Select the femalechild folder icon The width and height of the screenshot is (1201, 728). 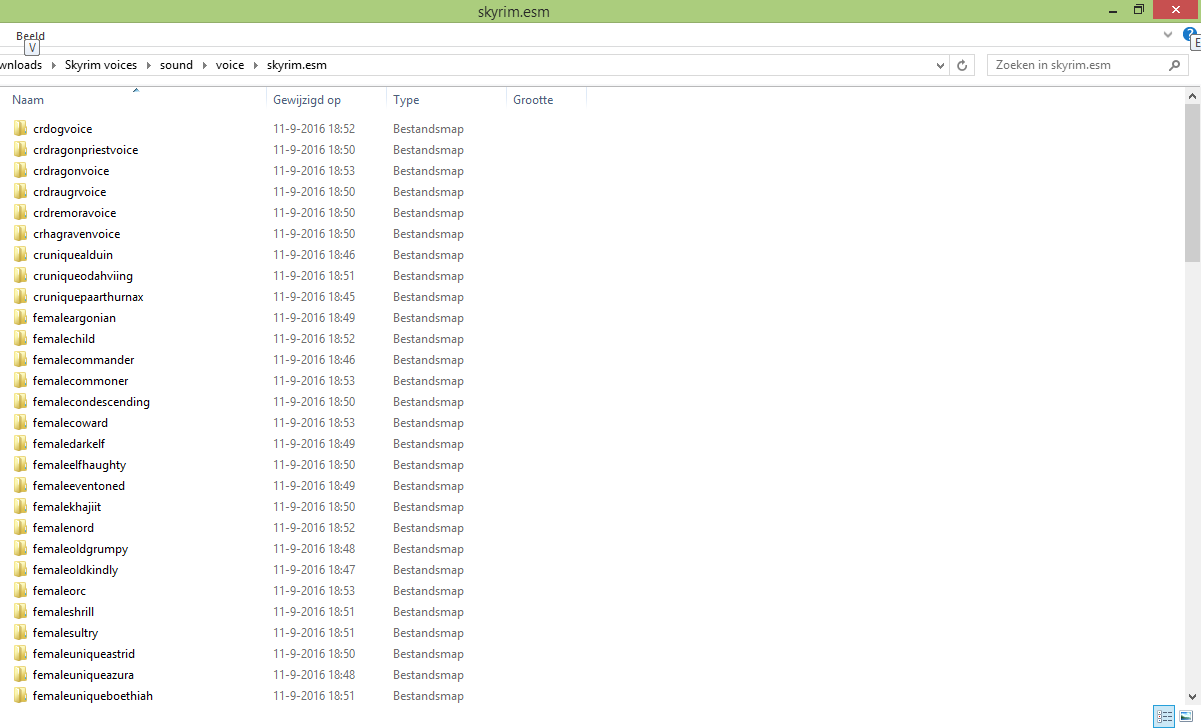coord(20,339)
